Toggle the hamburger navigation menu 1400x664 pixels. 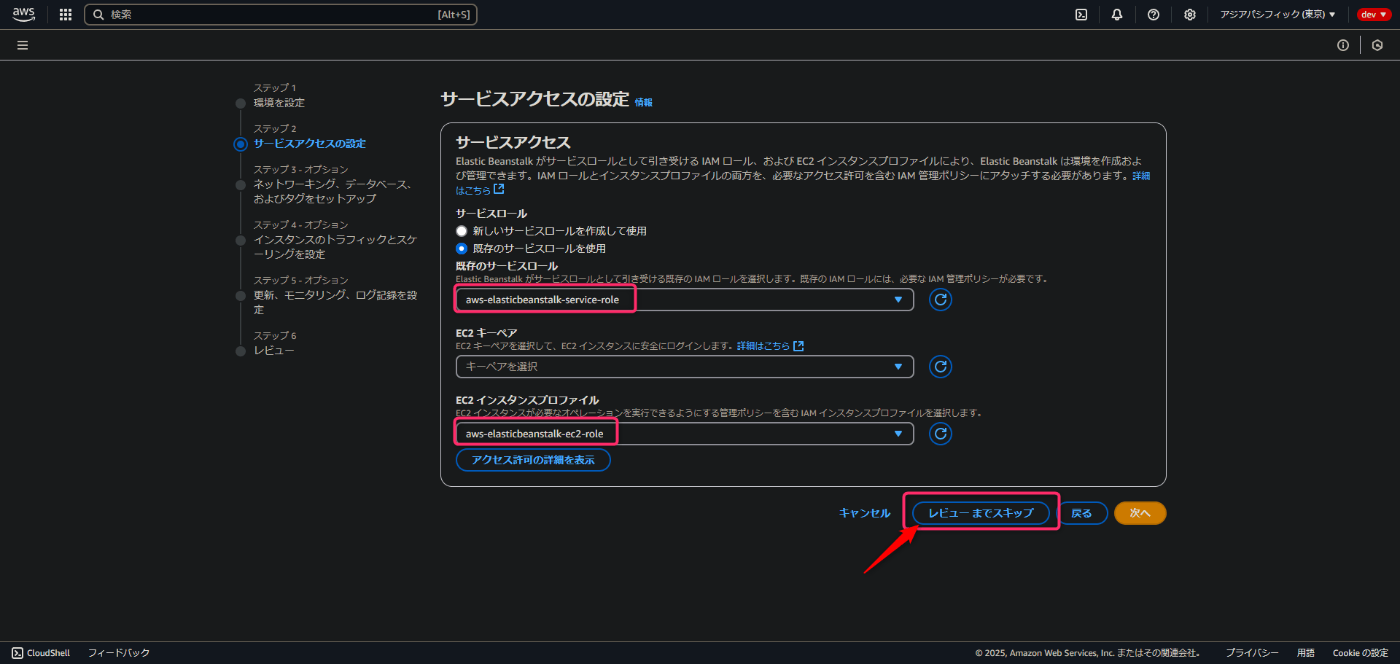[22, 45]
